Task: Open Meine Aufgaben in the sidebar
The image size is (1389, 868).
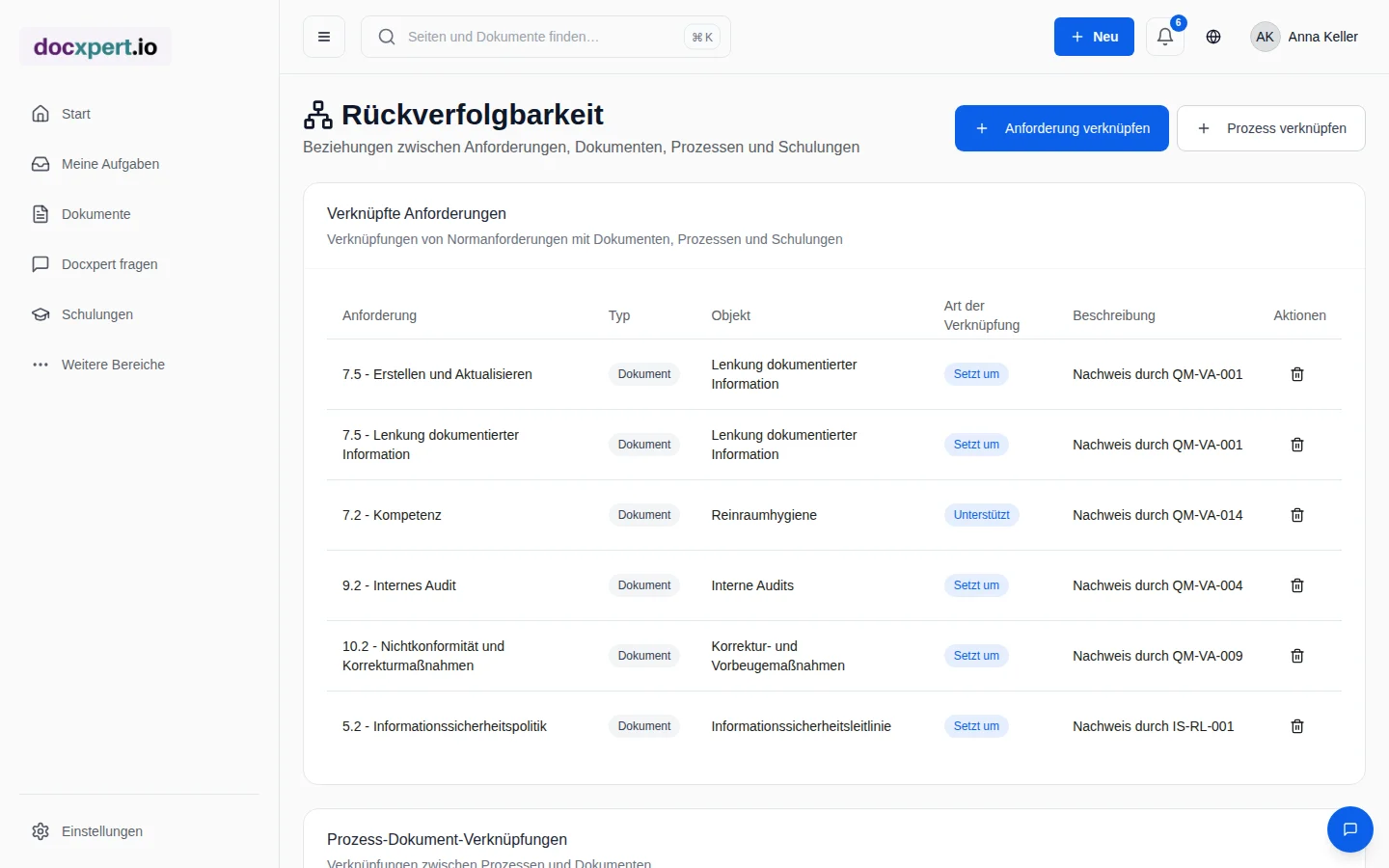Action: point(139,164)
